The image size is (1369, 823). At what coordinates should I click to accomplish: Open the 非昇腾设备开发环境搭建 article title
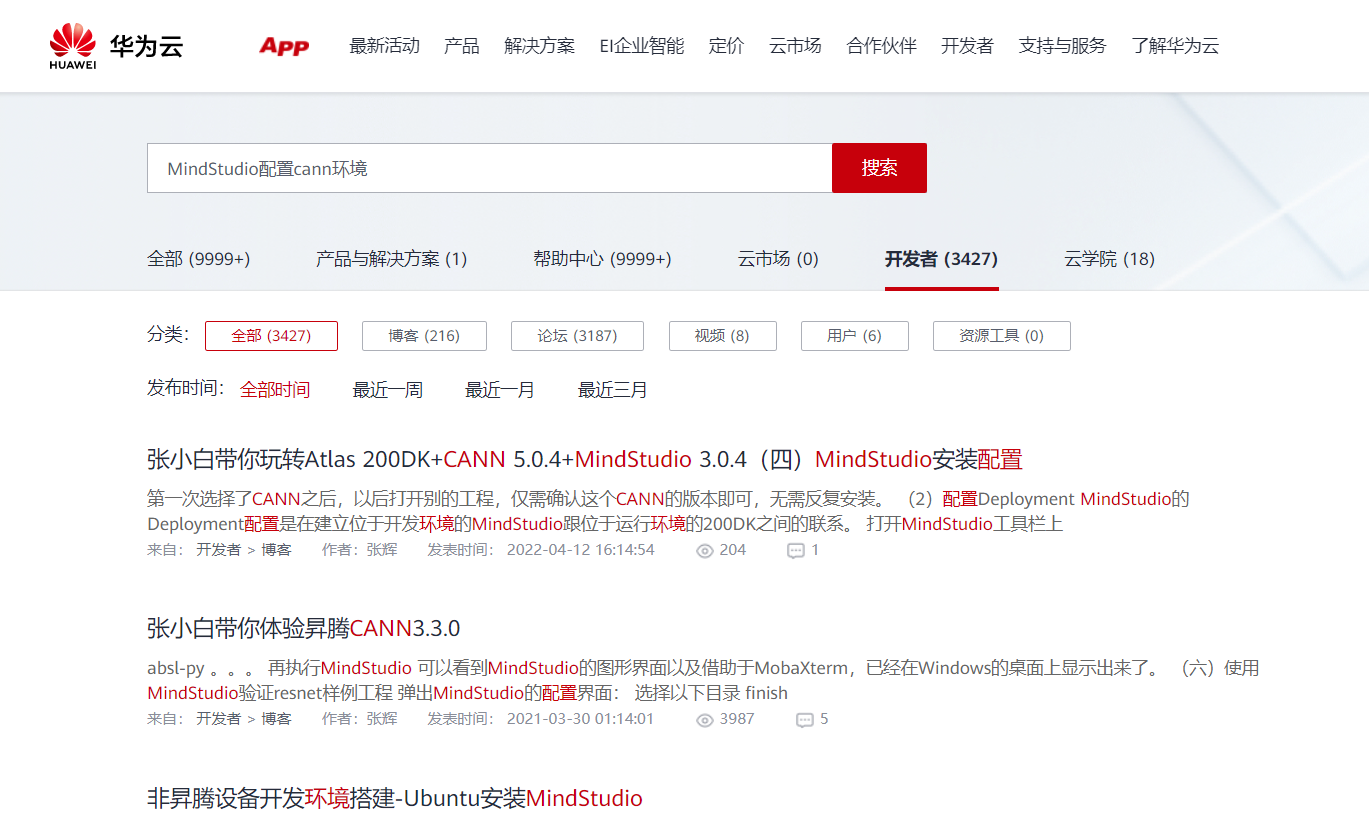395,798
